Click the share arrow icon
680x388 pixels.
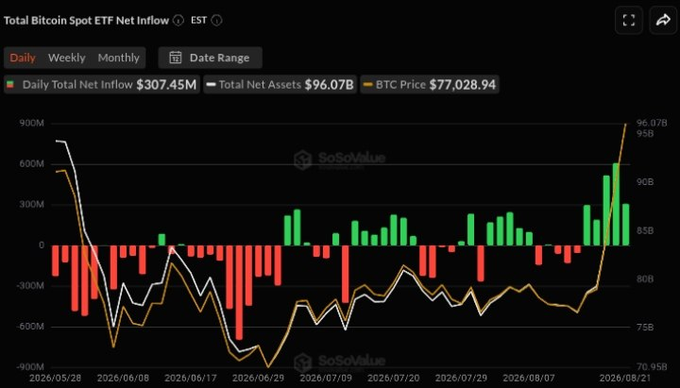tap(663, 20)
